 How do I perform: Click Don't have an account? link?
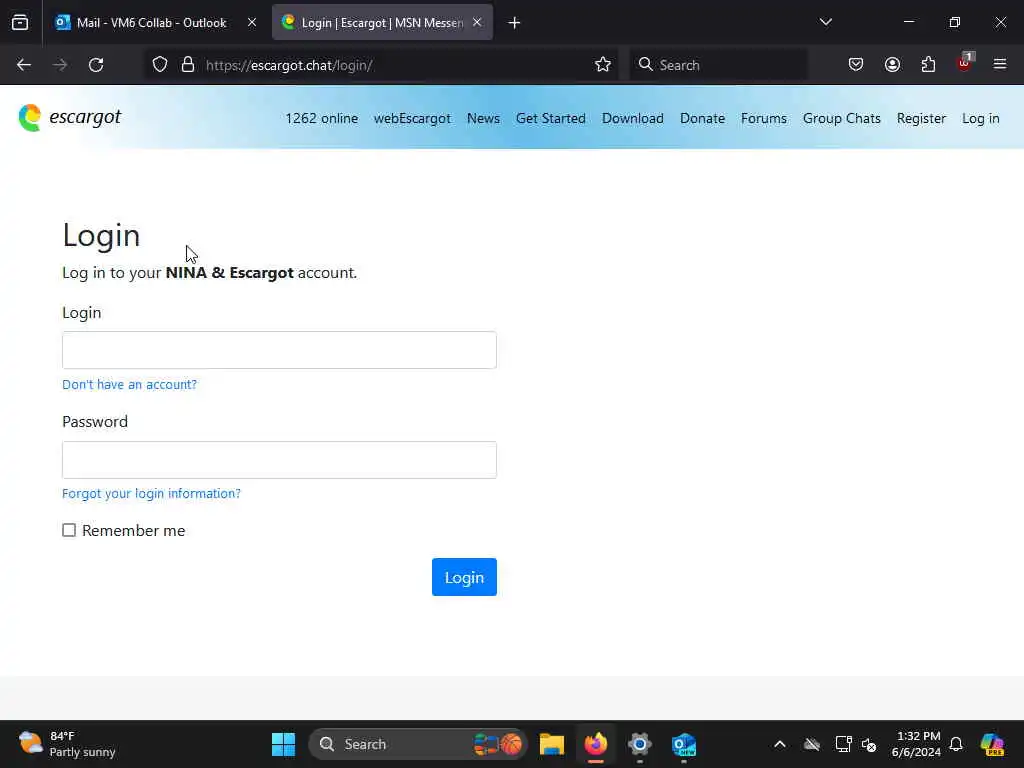pyautogui.click(x=129, y=384)
